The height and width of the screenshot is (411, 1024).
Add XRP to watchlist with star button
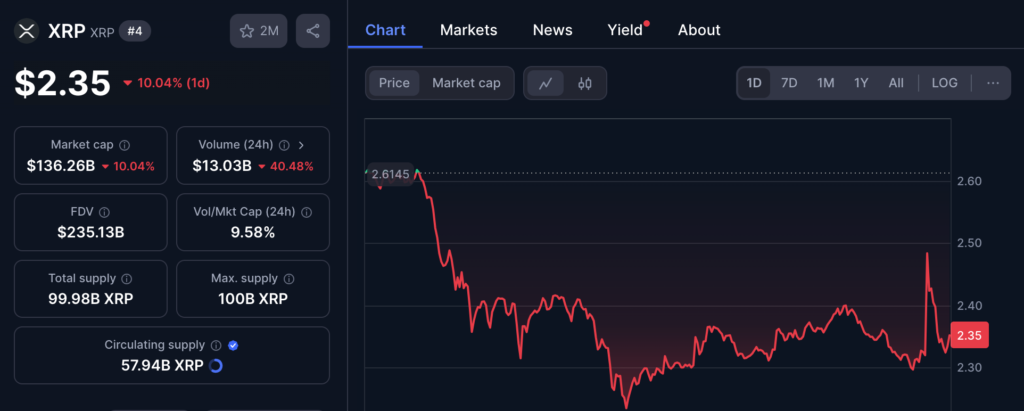pos(259,31)
